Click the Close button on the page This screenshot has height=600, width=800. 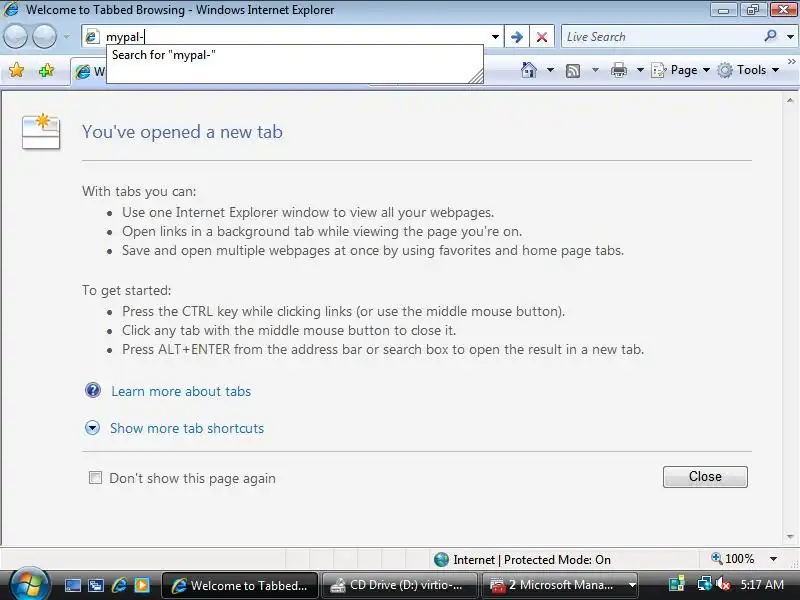point(705,477)
